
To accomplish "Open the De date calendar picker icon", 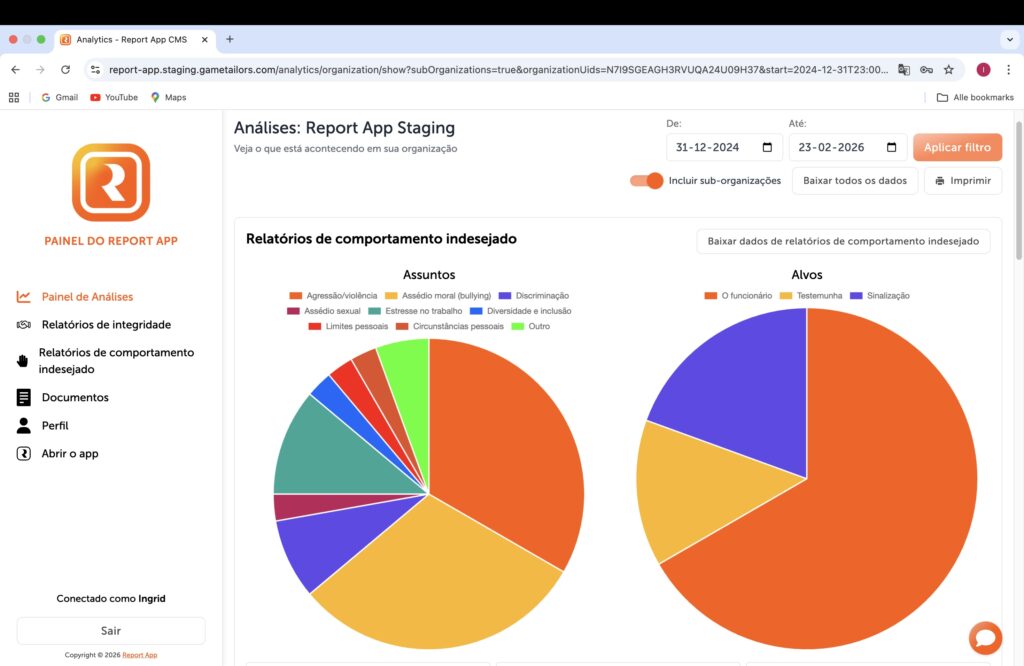I will [x=767, y=148].
